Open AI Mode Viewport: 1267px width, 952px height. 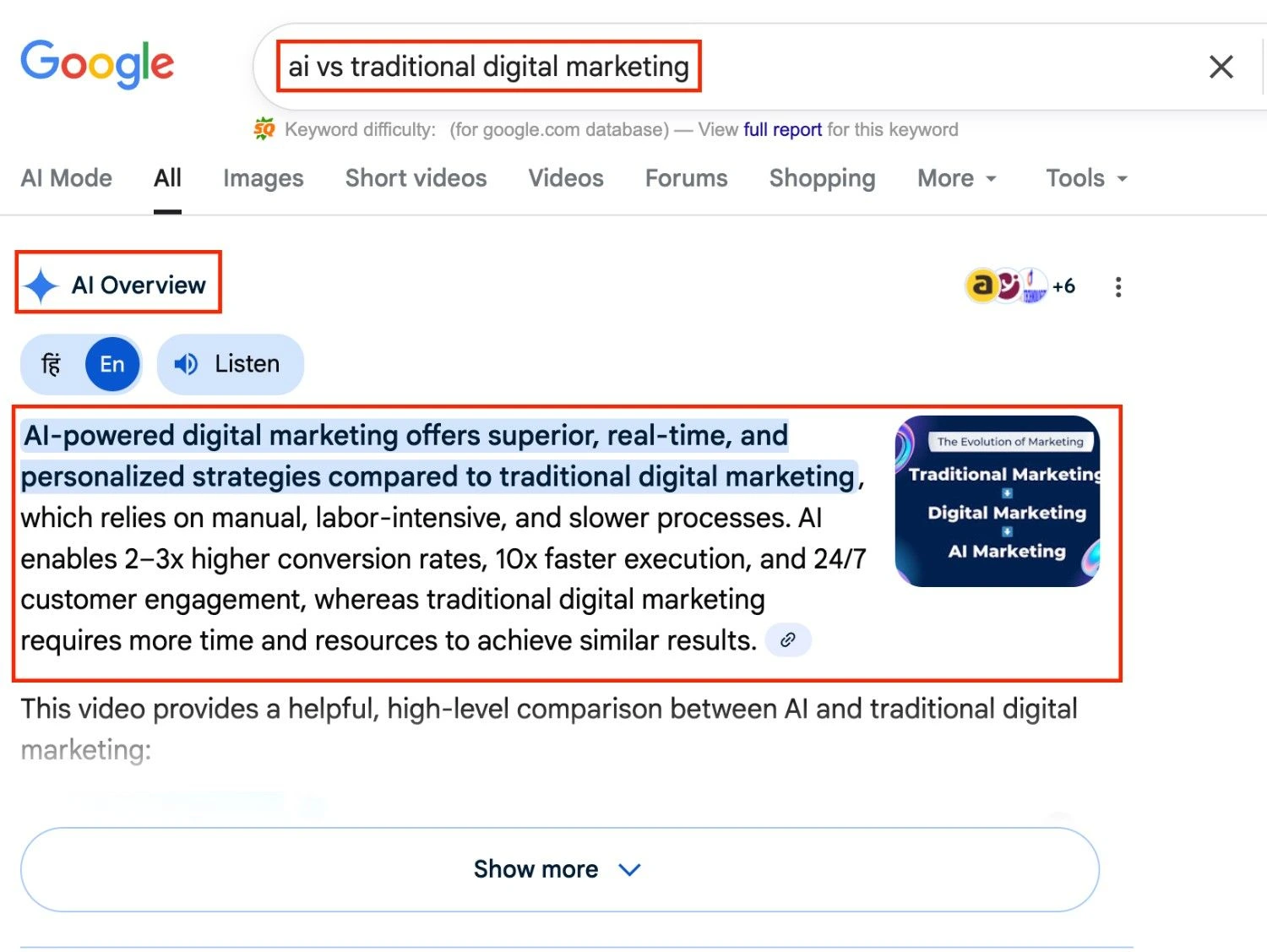pyautogui.click(x=66, y=178)
